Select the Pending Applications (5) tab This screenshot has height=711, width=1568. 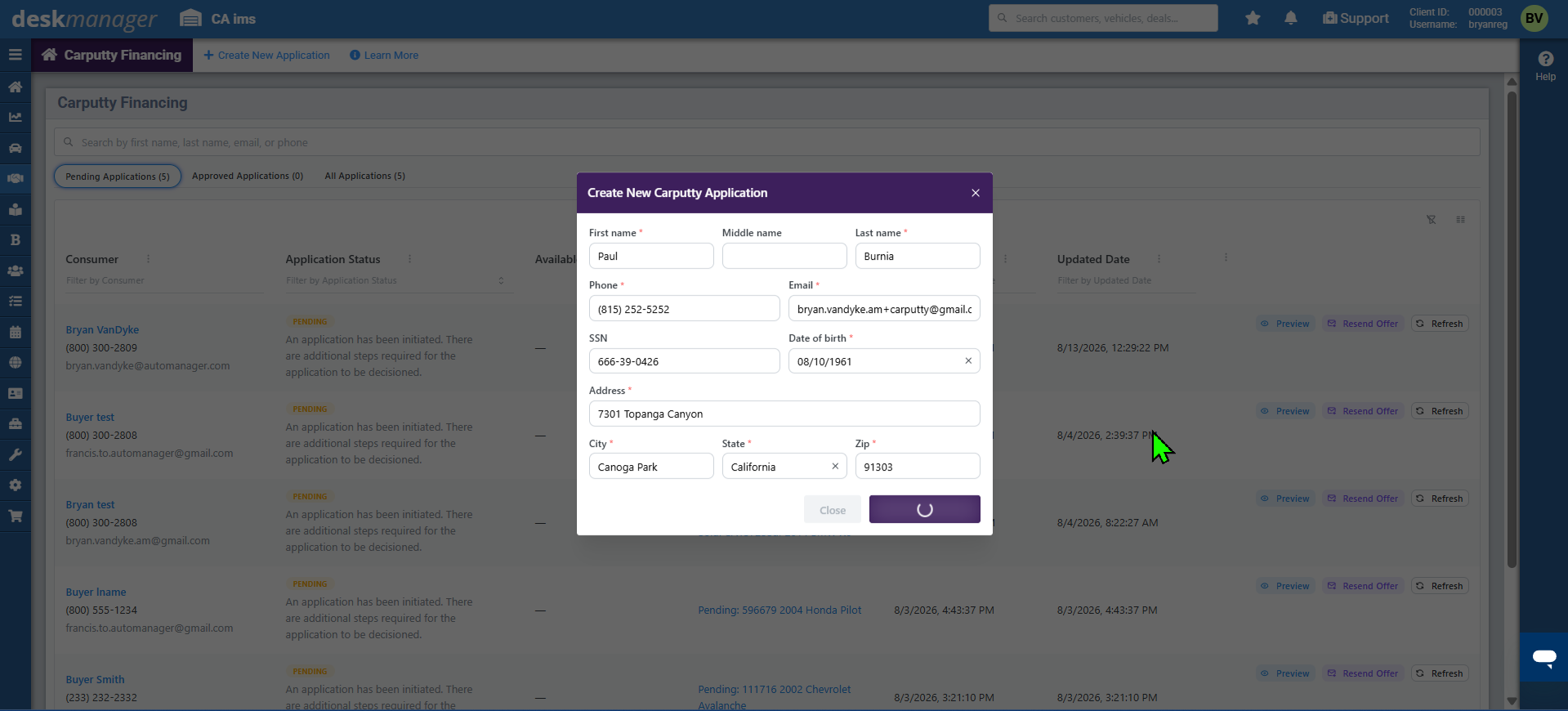click(x=118, y=176)
